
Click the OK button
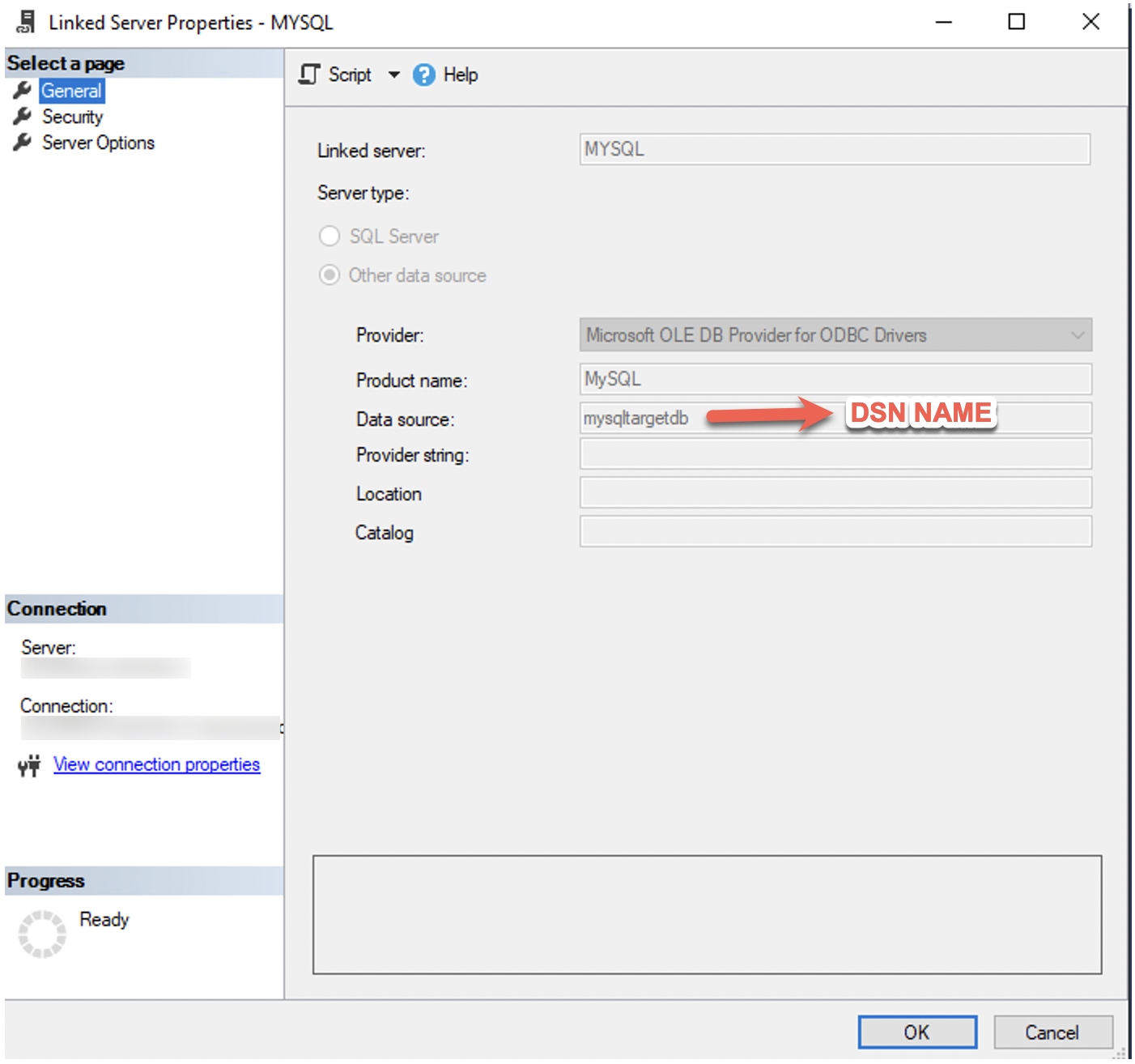pyautogui.click(x=917, y=1032)
